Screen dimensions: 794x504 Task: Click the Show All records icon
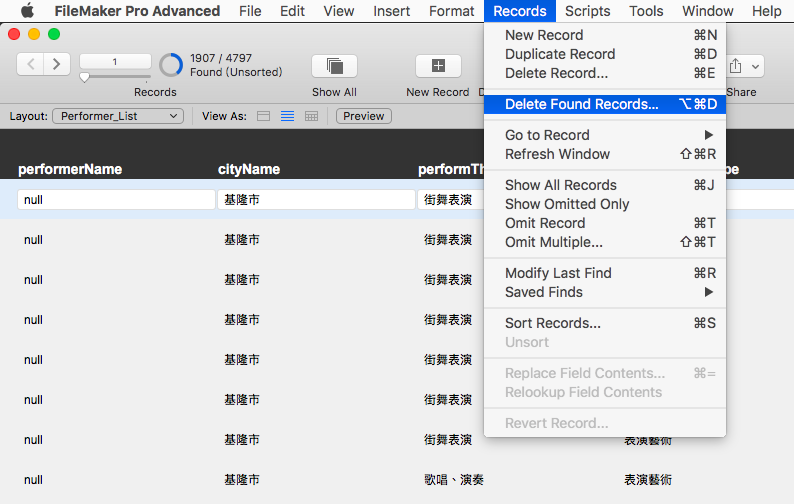[x=334, y=66]
